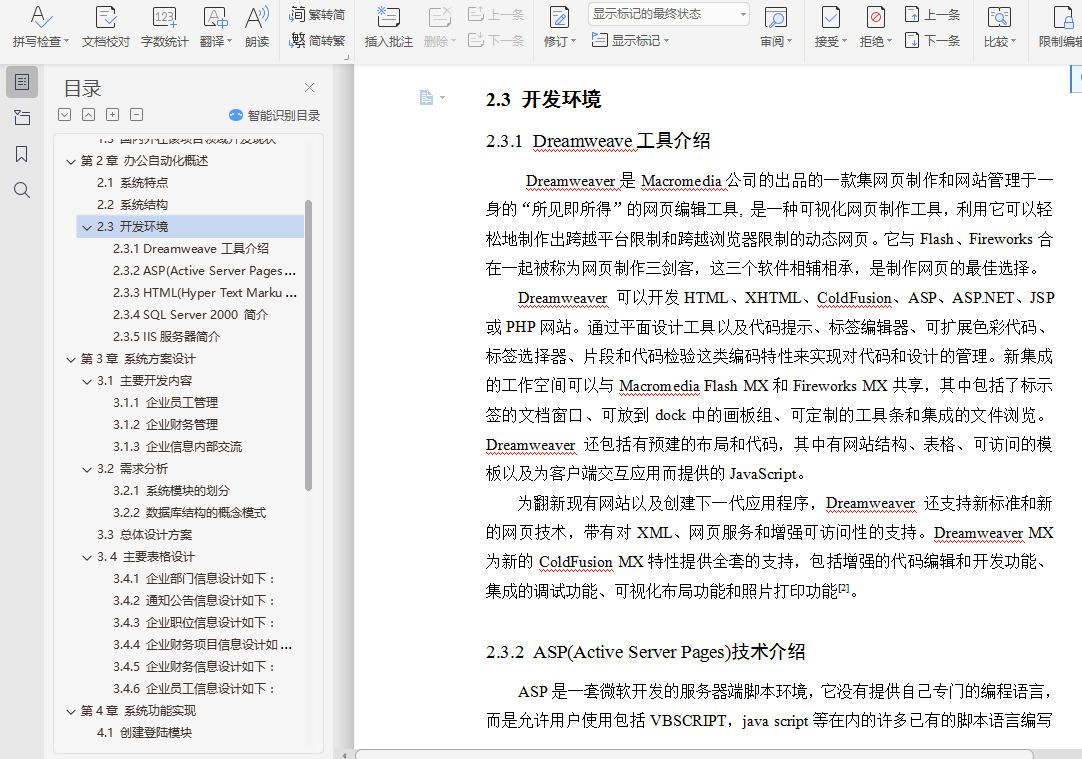
Task: Select 2.3.1 Dreamweave 工具介绍 entry
Action: pyautogui.click(x=191, y=248)
